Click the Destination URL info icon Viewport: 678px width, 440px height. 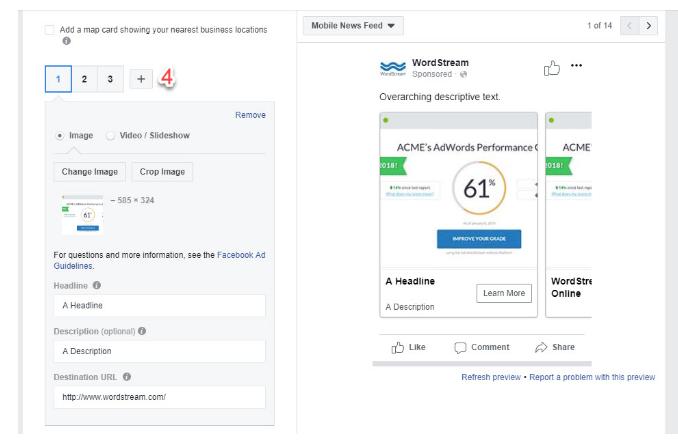(127, 376)
